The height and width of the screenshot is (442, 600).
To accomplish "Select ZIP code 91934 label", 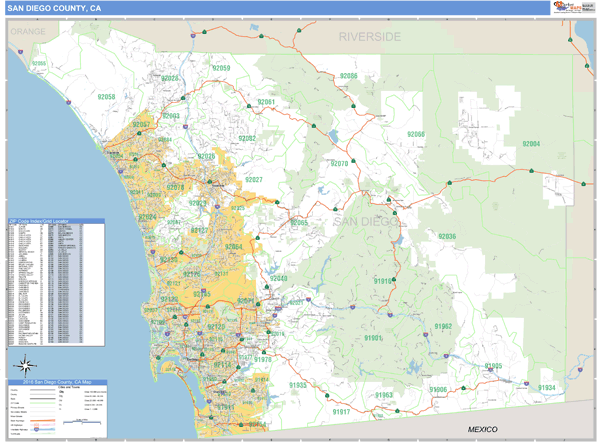I will click(x=546, y=388).
